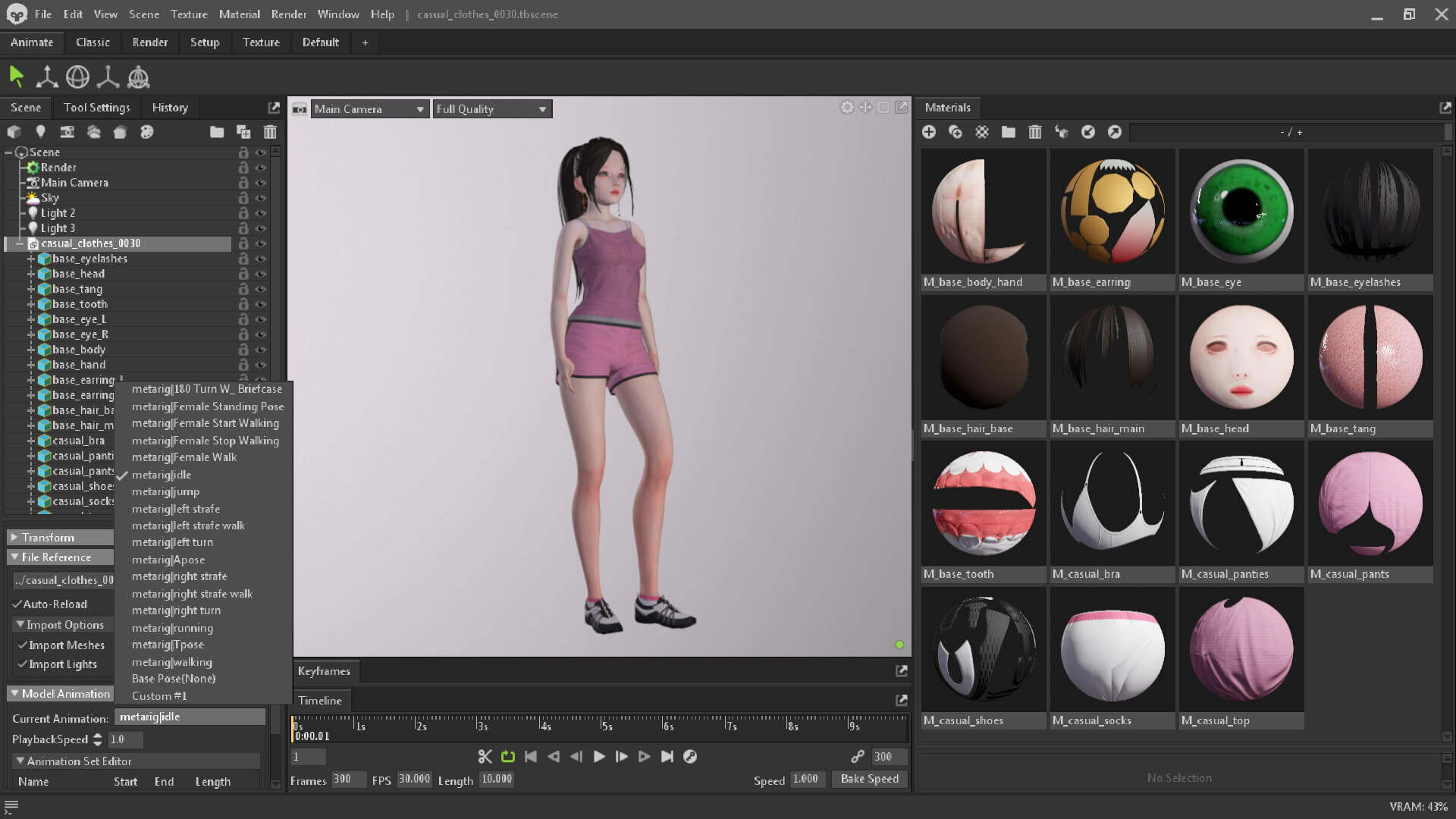This screenshot has height=819, width=1456.
Task: Delete the selected material
Action: (1035, 132)
